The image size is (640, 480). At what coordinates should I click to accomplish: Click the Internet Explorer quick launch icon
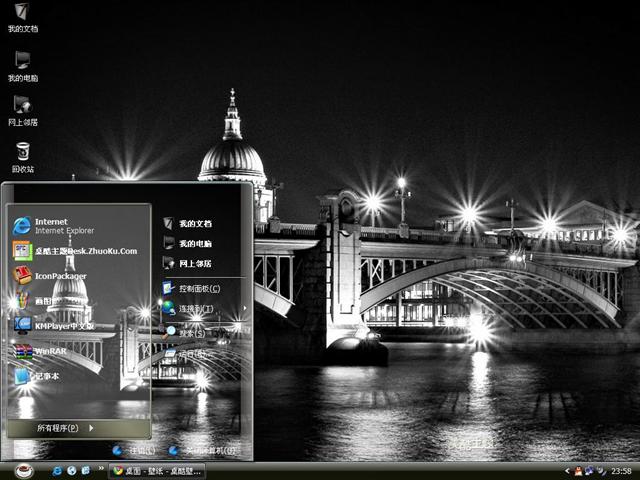pos(58,471)
